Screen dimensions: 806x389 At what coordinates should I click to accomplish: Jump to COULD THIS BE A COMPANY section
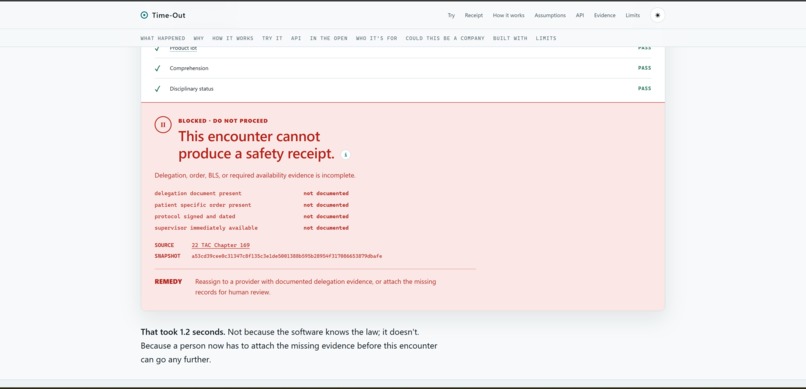click(445, 39)
